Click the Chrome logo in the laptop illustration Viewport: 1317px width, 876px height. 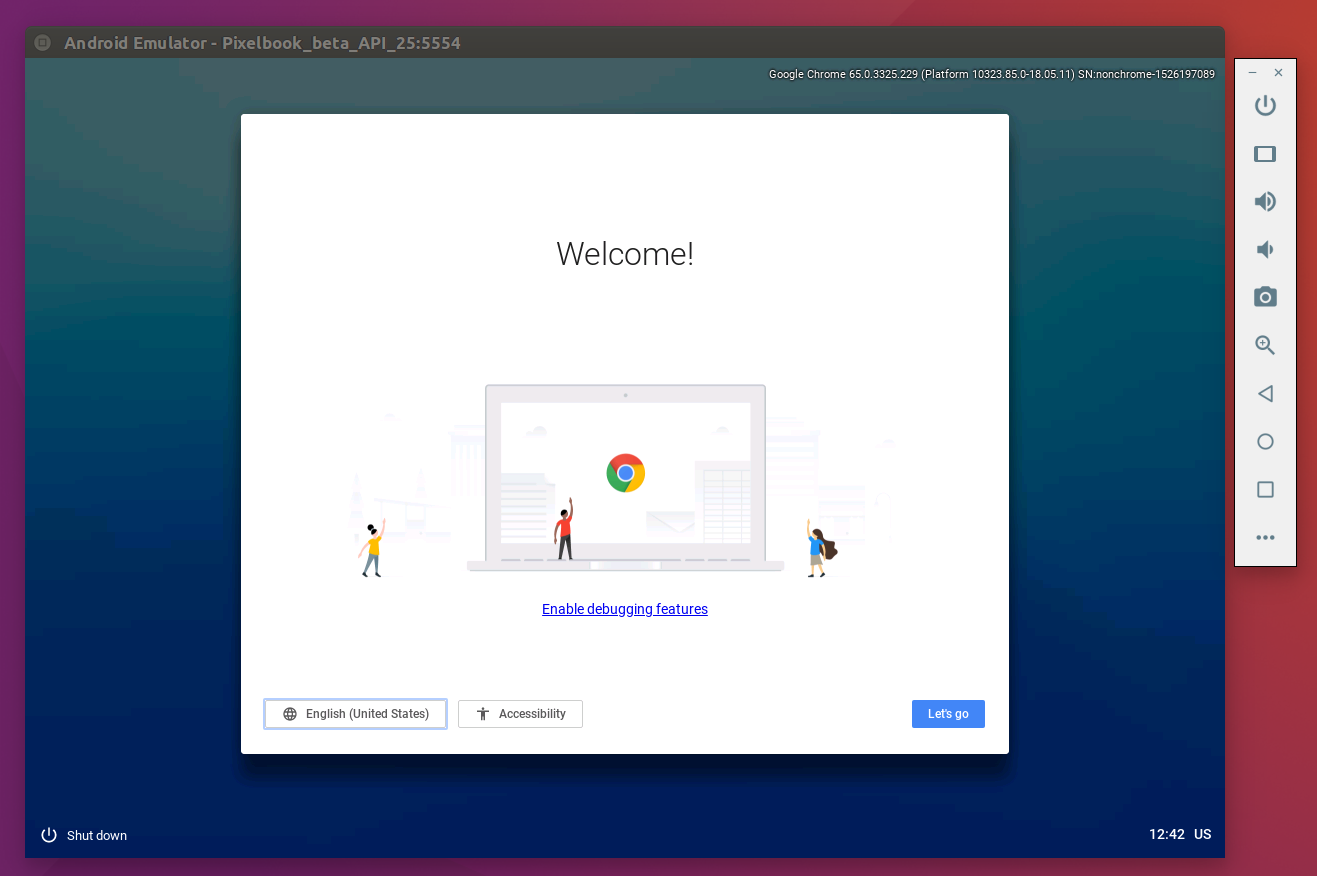(626, 473)
